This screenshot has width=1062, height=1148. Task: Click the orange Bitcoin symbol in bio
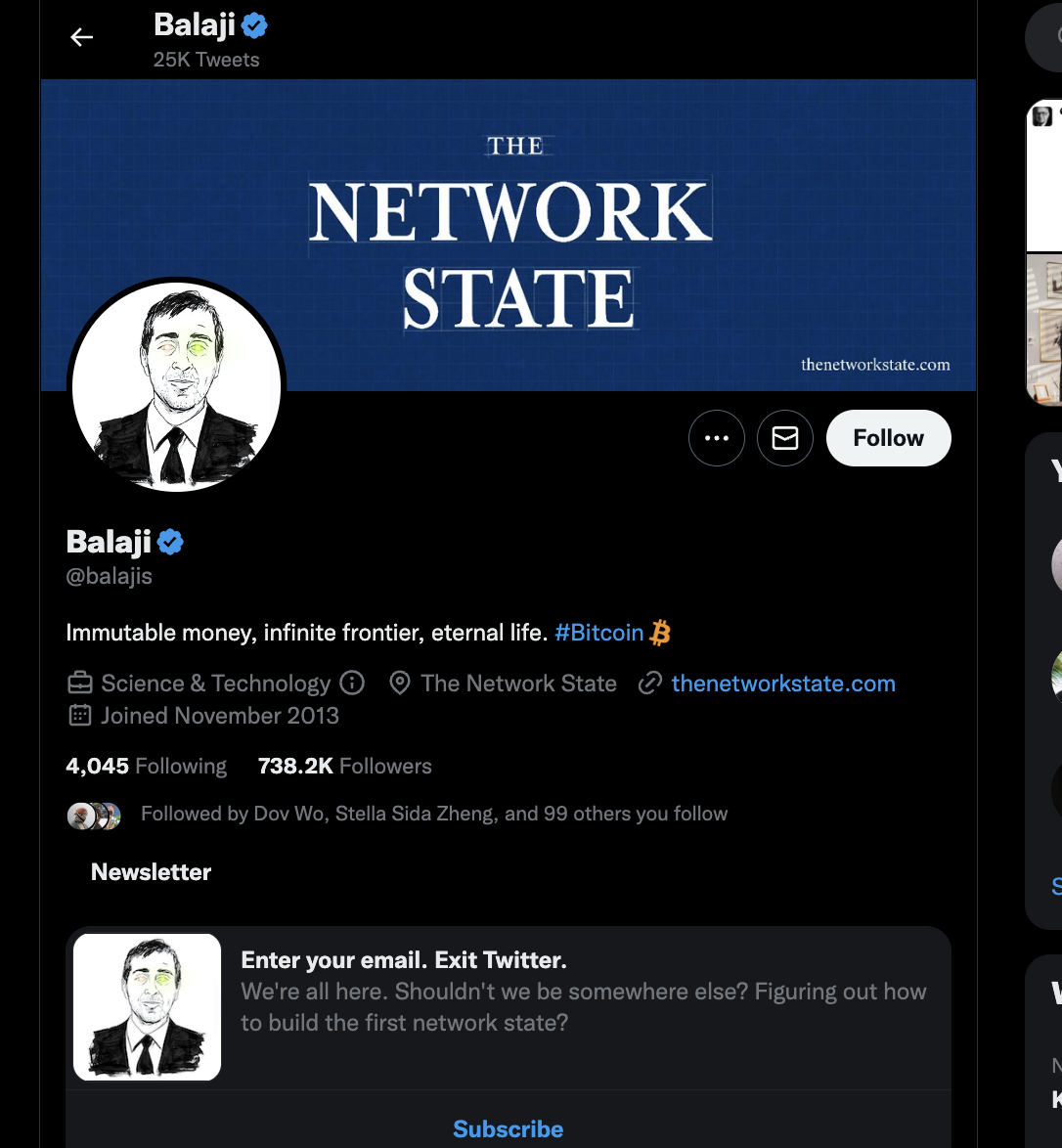tap(661, 633)
